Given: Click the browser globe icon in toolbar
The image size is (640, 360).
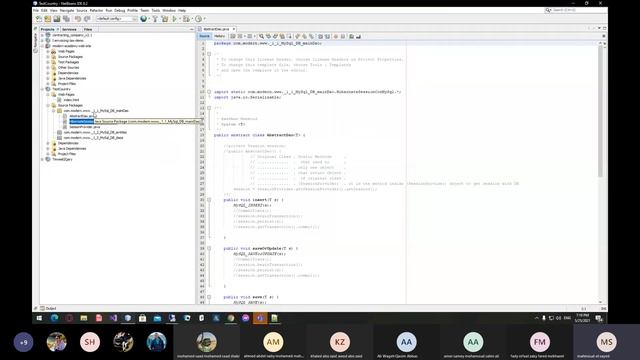Looking at the screenshot, I should click(144, 19).
